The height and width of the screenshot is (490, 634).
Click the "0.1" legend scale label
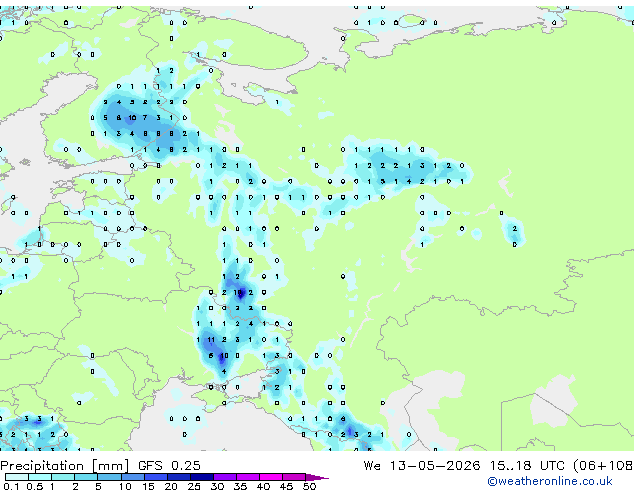(11, 486)
